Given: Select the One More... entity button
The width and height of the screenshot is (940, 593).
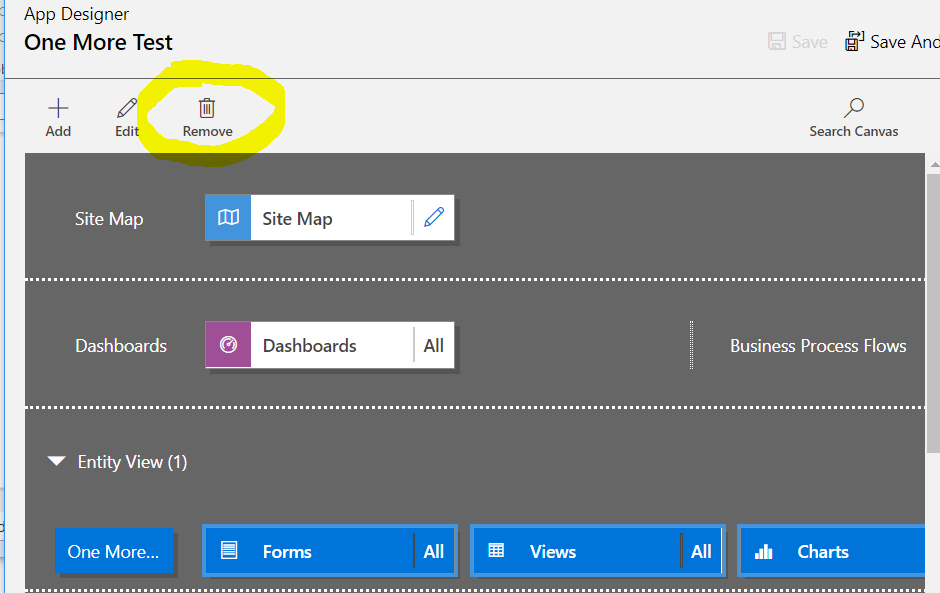Looking at the screenshot, I should (114, 551).
